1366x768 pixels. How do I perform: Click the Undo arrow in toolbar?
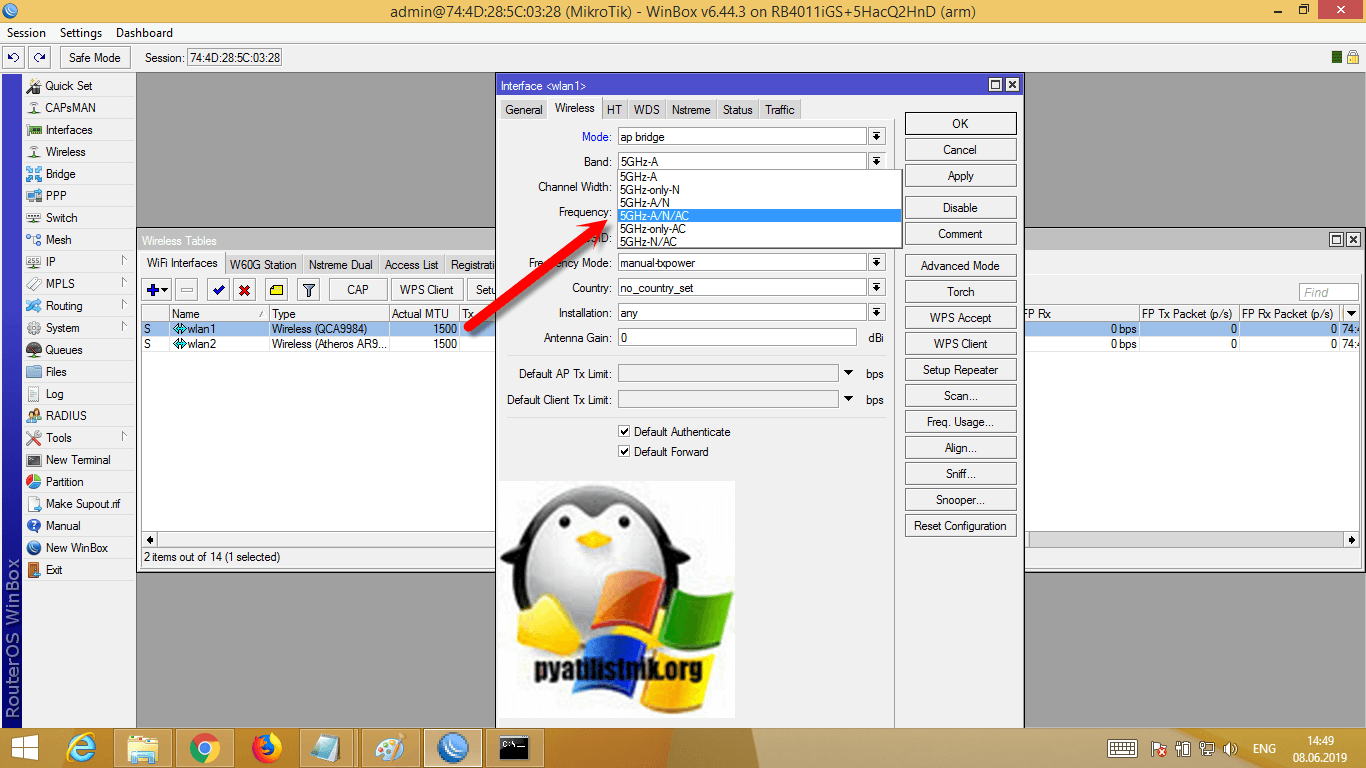14,58
